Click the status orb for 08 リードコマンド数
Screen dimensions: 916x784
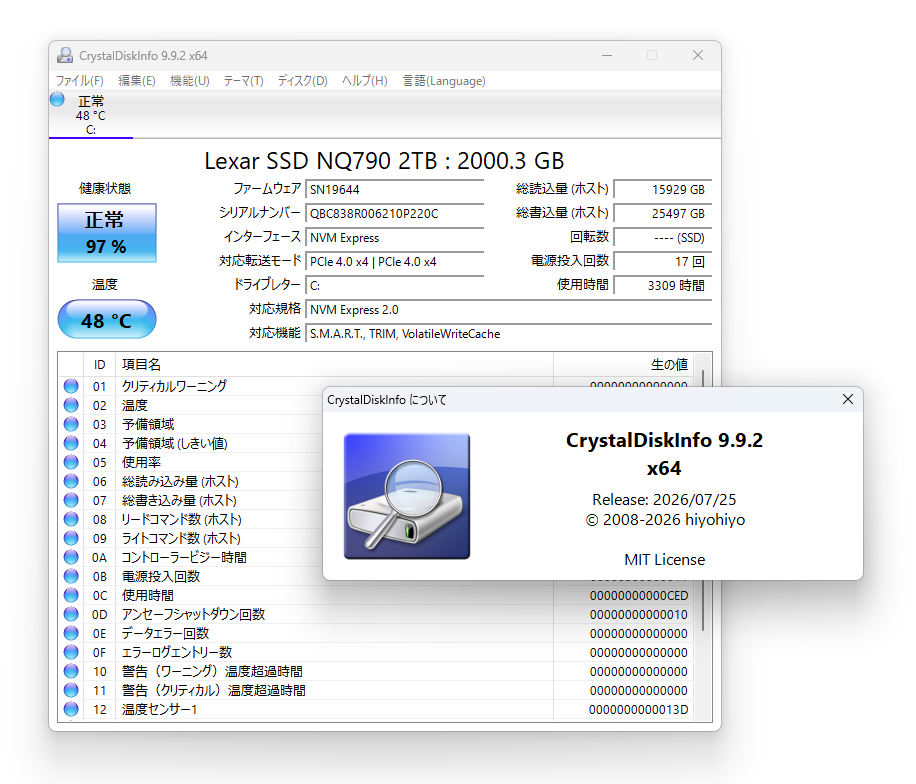pos(71,519)
